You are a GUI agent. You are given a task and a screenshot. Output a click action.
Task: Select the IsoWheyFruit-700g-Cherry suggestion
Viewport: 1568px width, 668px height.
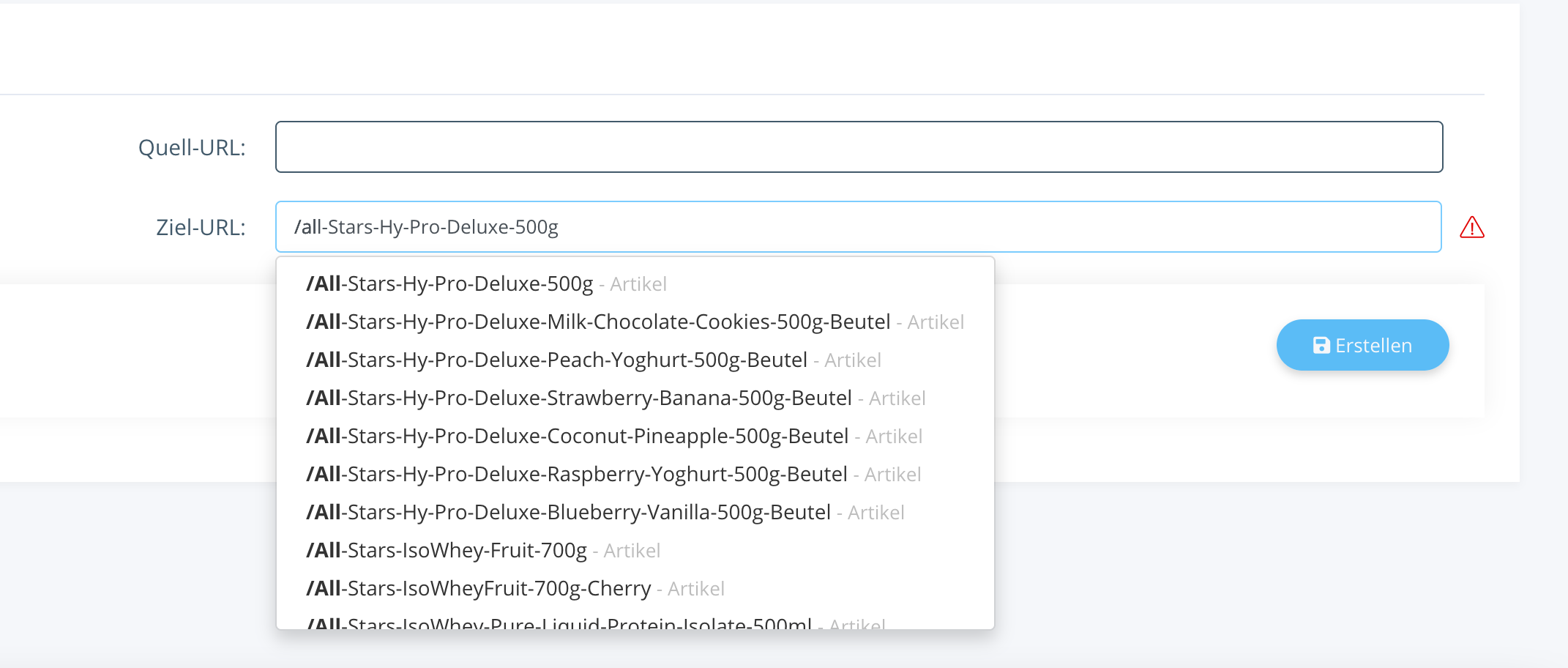pyautogui.click(x=635, y=589)
